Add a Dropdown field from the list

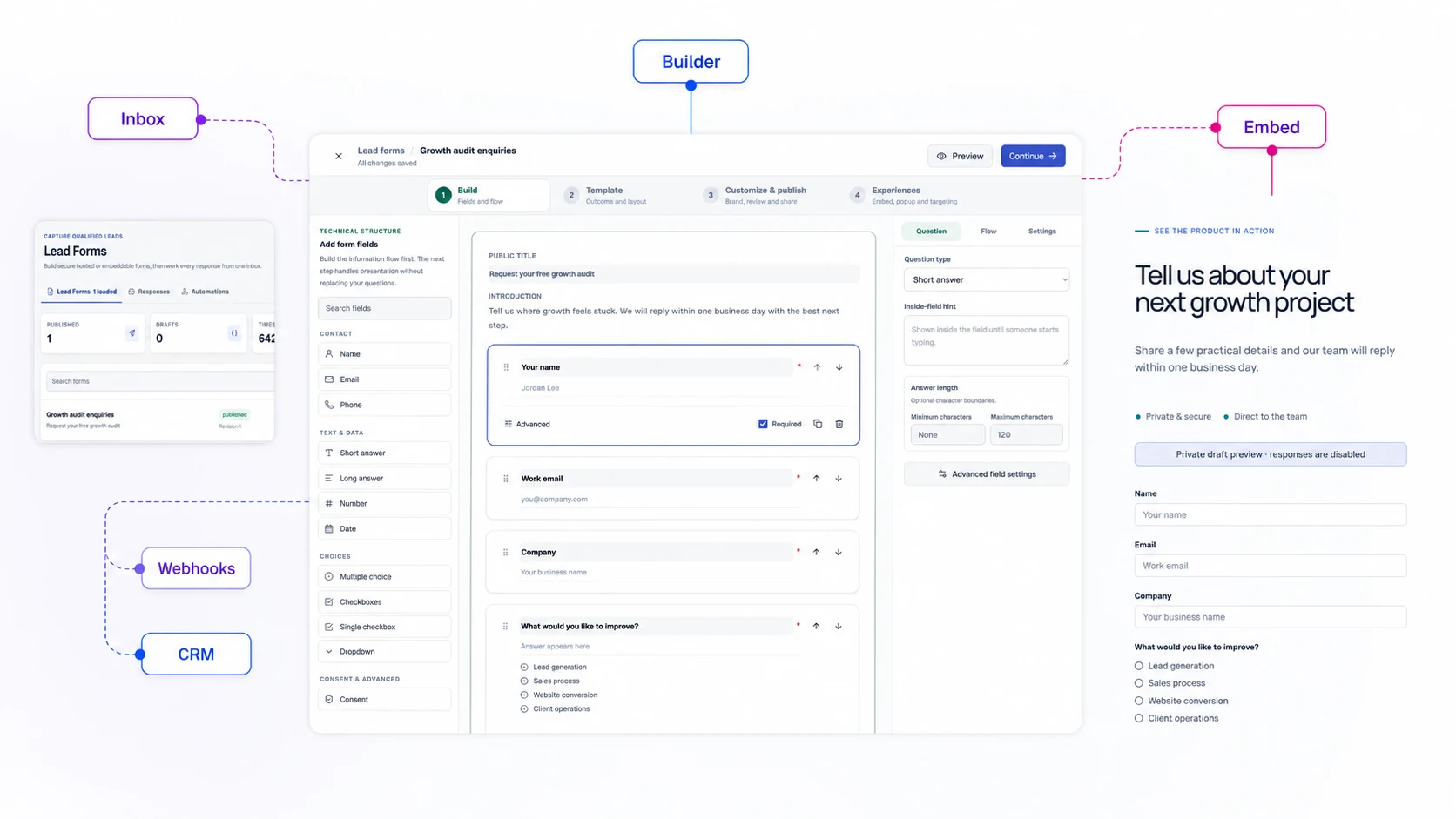click(x=384, y=651)
